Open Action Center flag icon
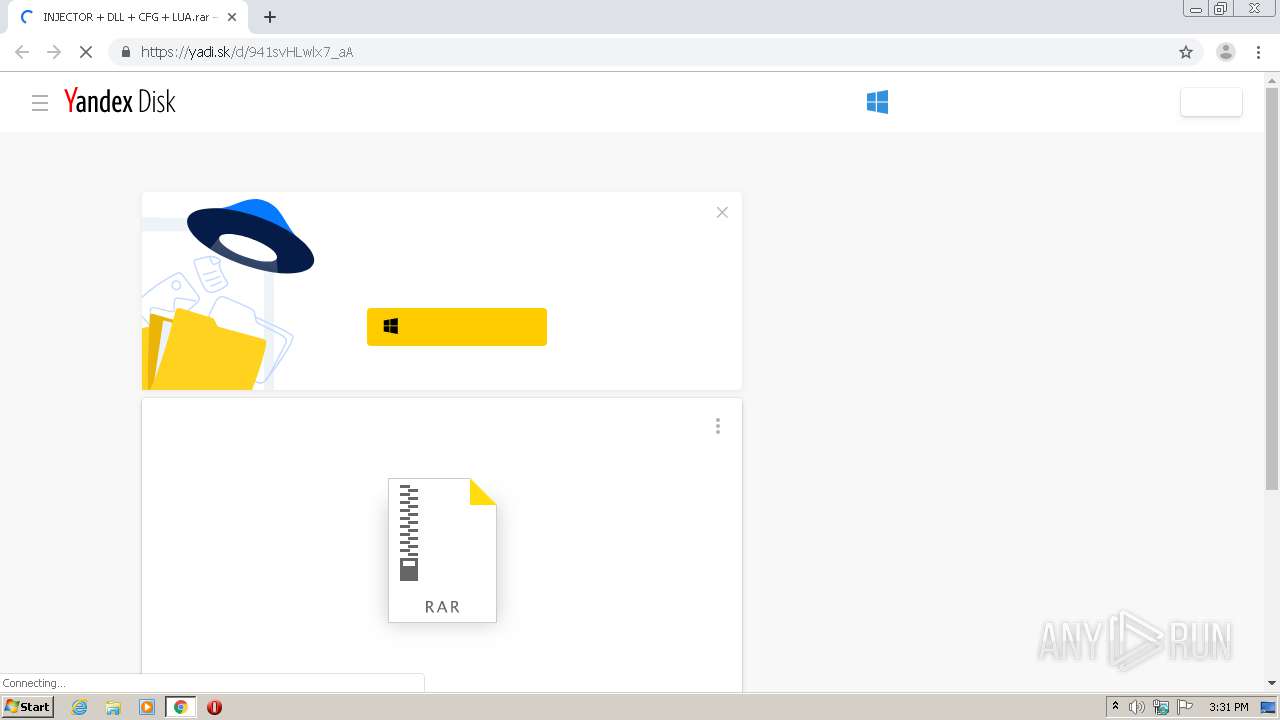The image size is (1280, 720). (x=1185, y=707)
